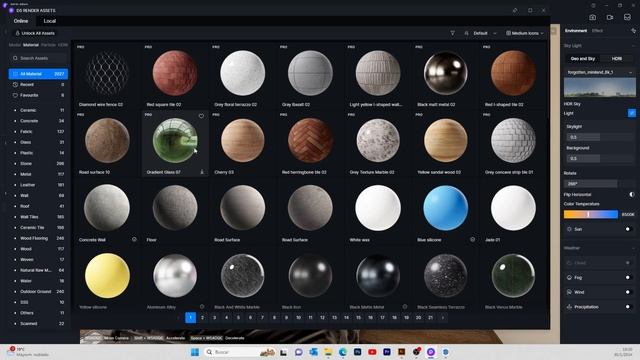The width and height of the screenshot is (640, 360).
Task: Click Unlock All Assets button
Action: [x=35, y=33]
